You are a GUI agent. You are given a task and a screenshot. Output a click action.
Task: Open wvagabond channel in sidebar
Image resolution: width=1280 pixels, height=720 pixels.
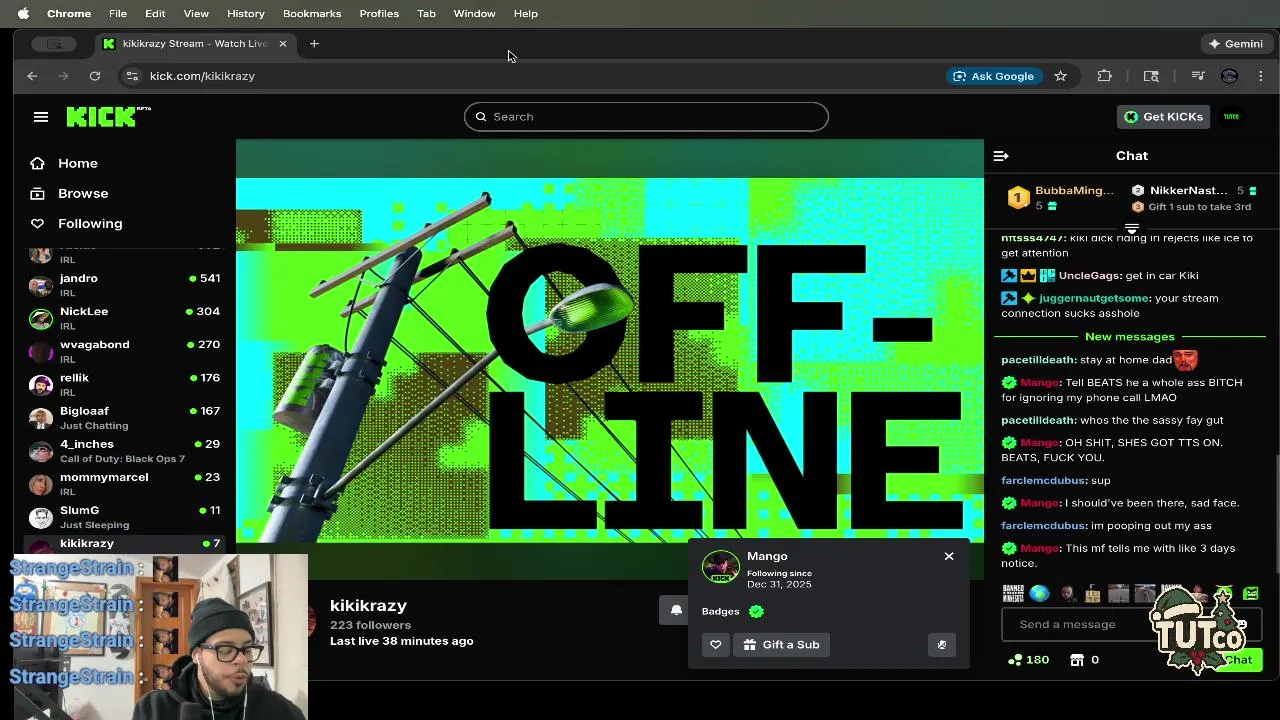[125, 351]
